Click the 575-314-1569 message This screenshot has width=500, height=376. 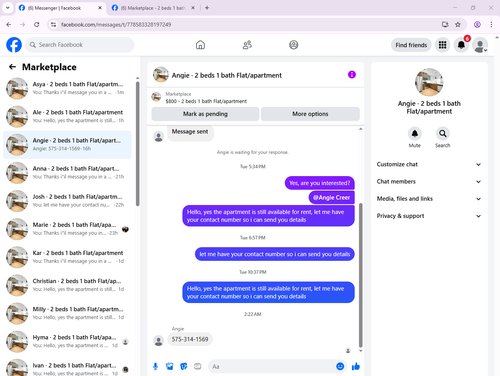[190, 339]
